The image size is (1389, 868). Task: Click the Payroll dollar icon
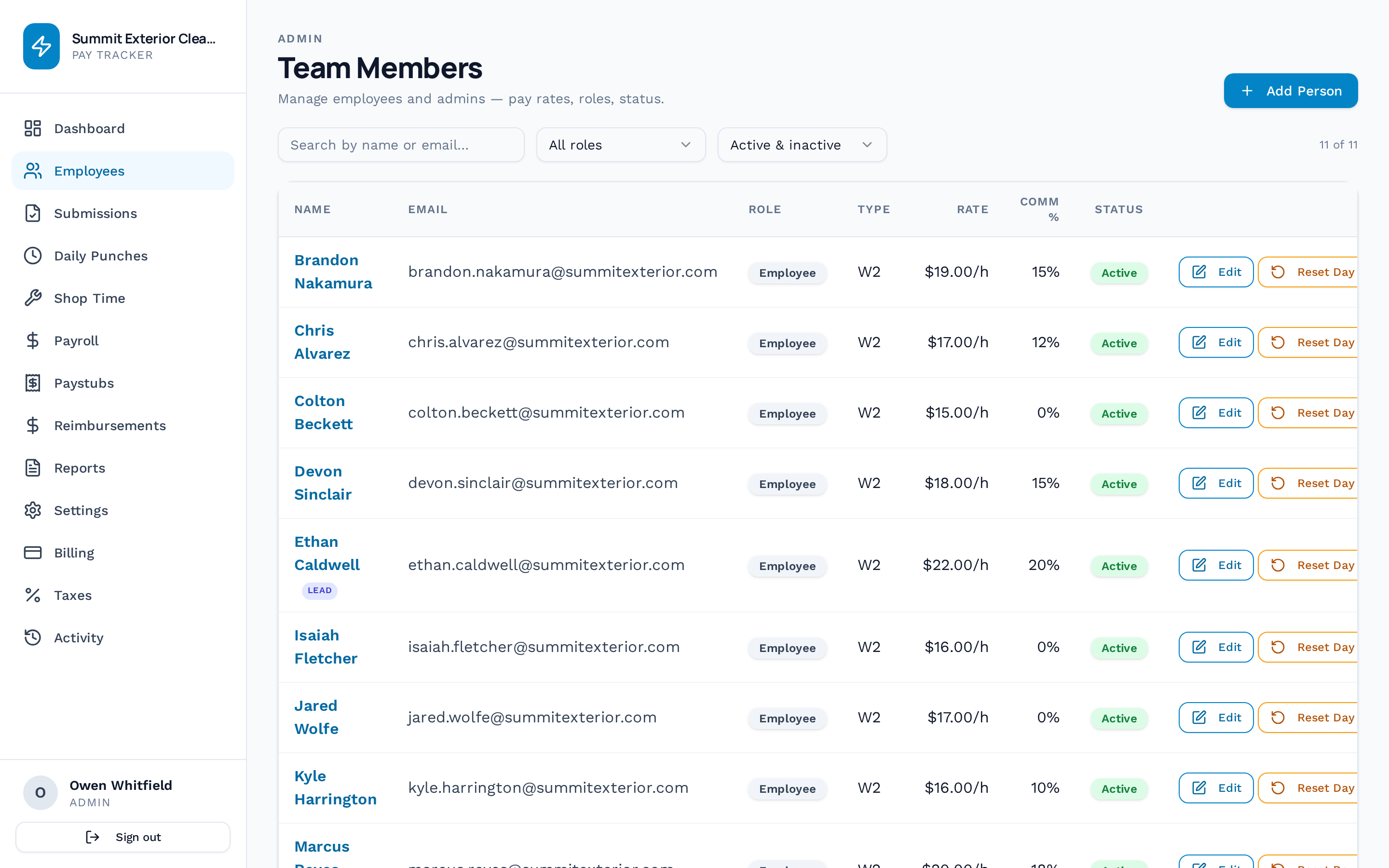pyautogui.click(x=33, y=340)
